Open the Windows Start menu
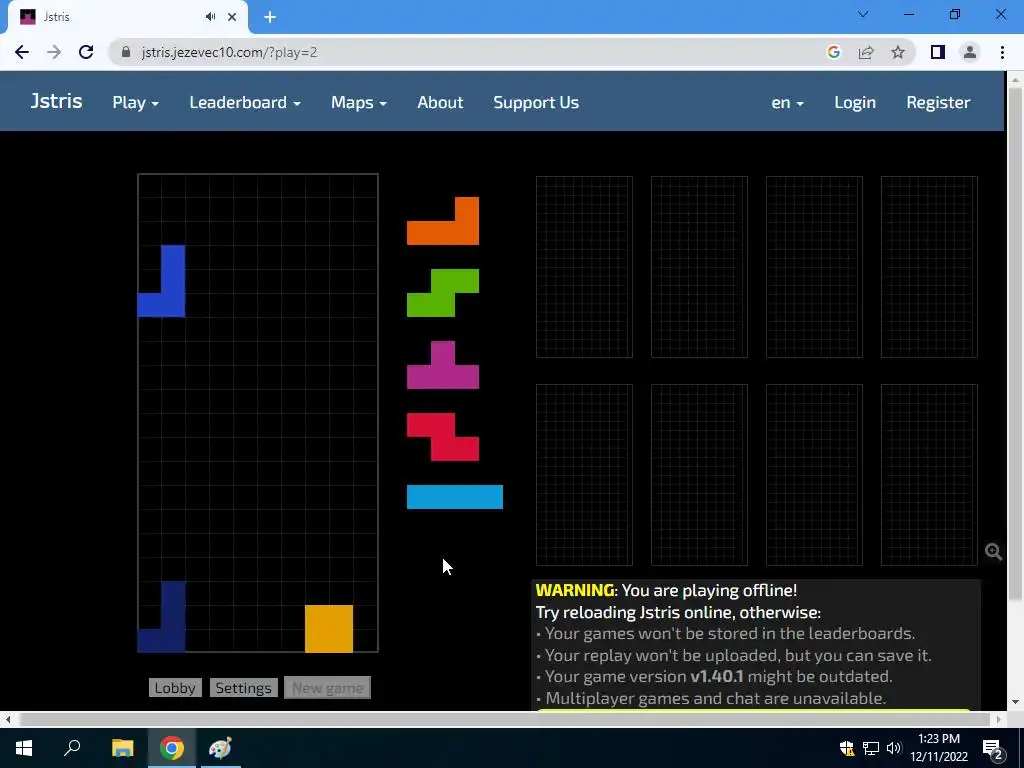This screenshot has height=768, width=1024. tap(24, 748)
